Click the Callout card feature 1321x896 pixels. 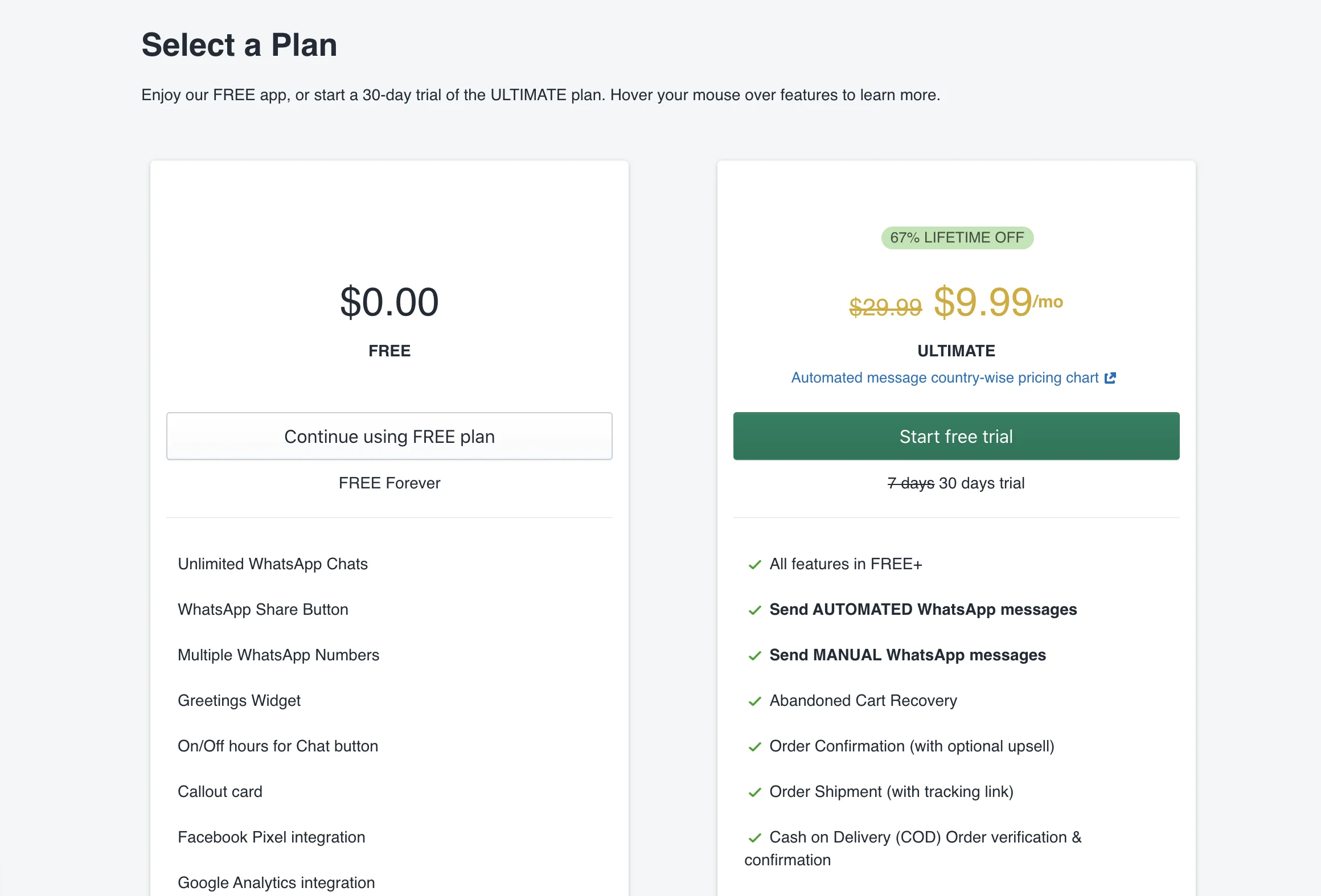point(220,792)
